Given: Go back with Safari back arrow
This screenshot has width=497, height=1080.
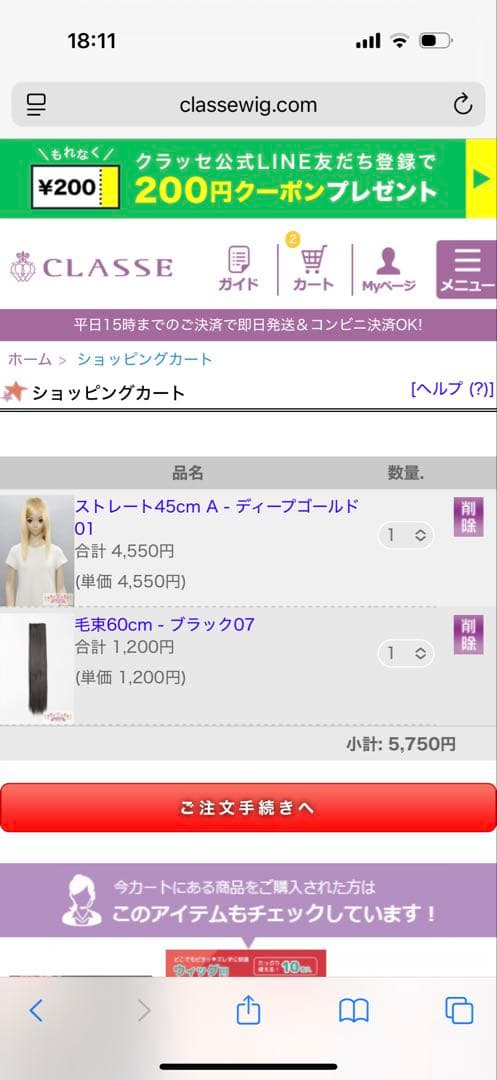Looking at the screenshot, I should [36, 1010].
